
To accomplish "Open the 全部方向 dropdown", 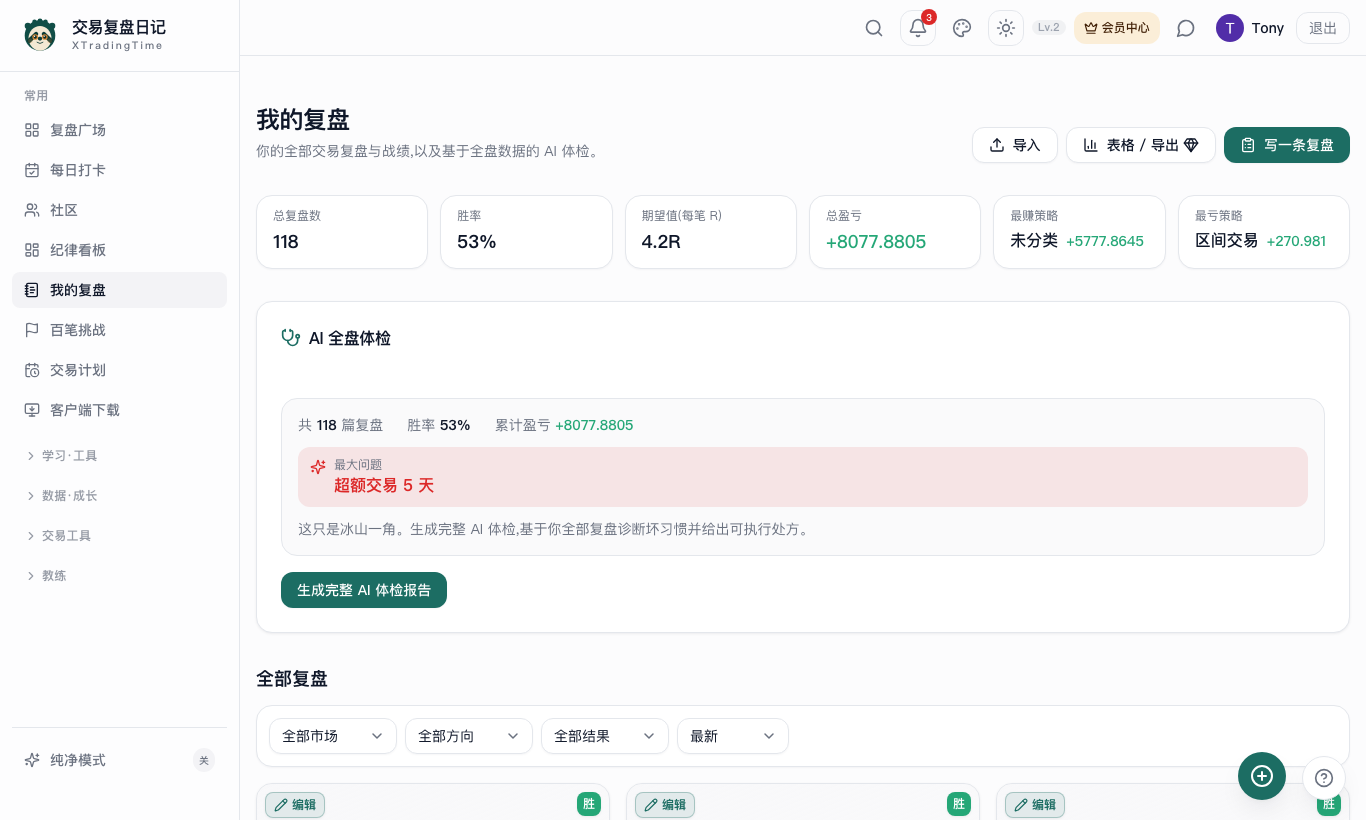I will [x=469, y=736].
